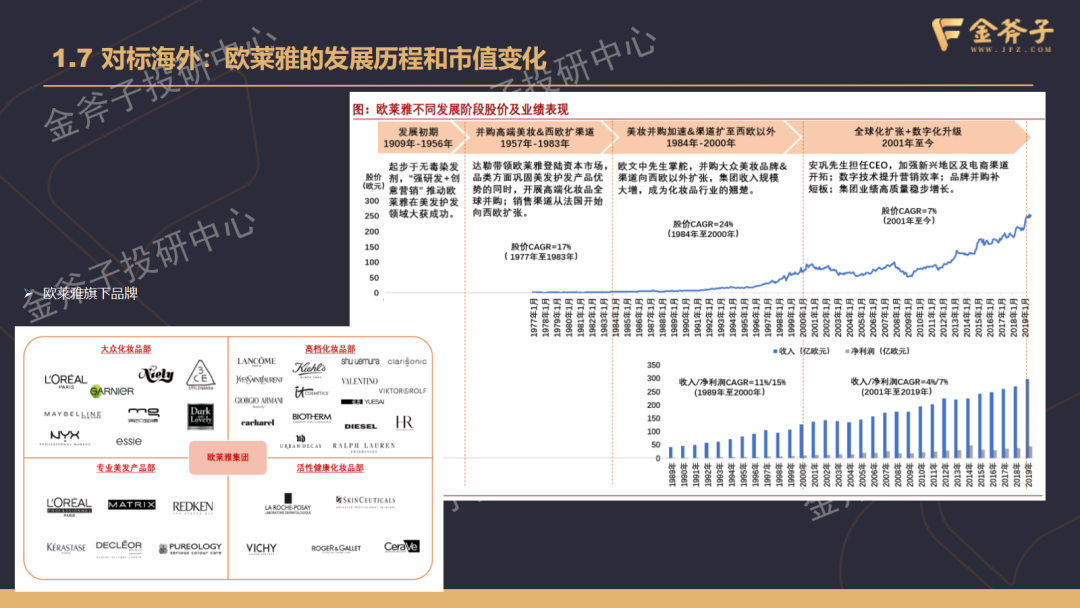Click the Matrix brand logo
The height and width of the screenshot is (608, 1080).
click(x=132, y=505)
